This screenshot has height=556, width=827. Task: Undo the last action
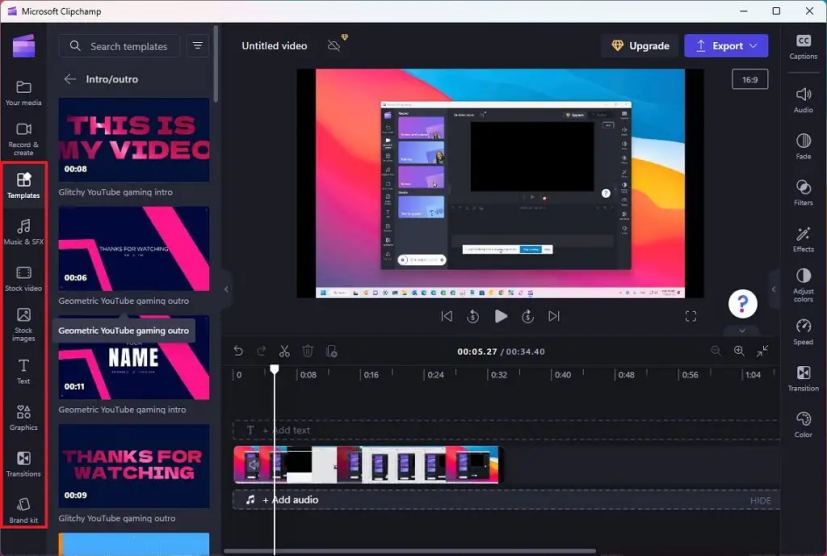pos(238,351)
